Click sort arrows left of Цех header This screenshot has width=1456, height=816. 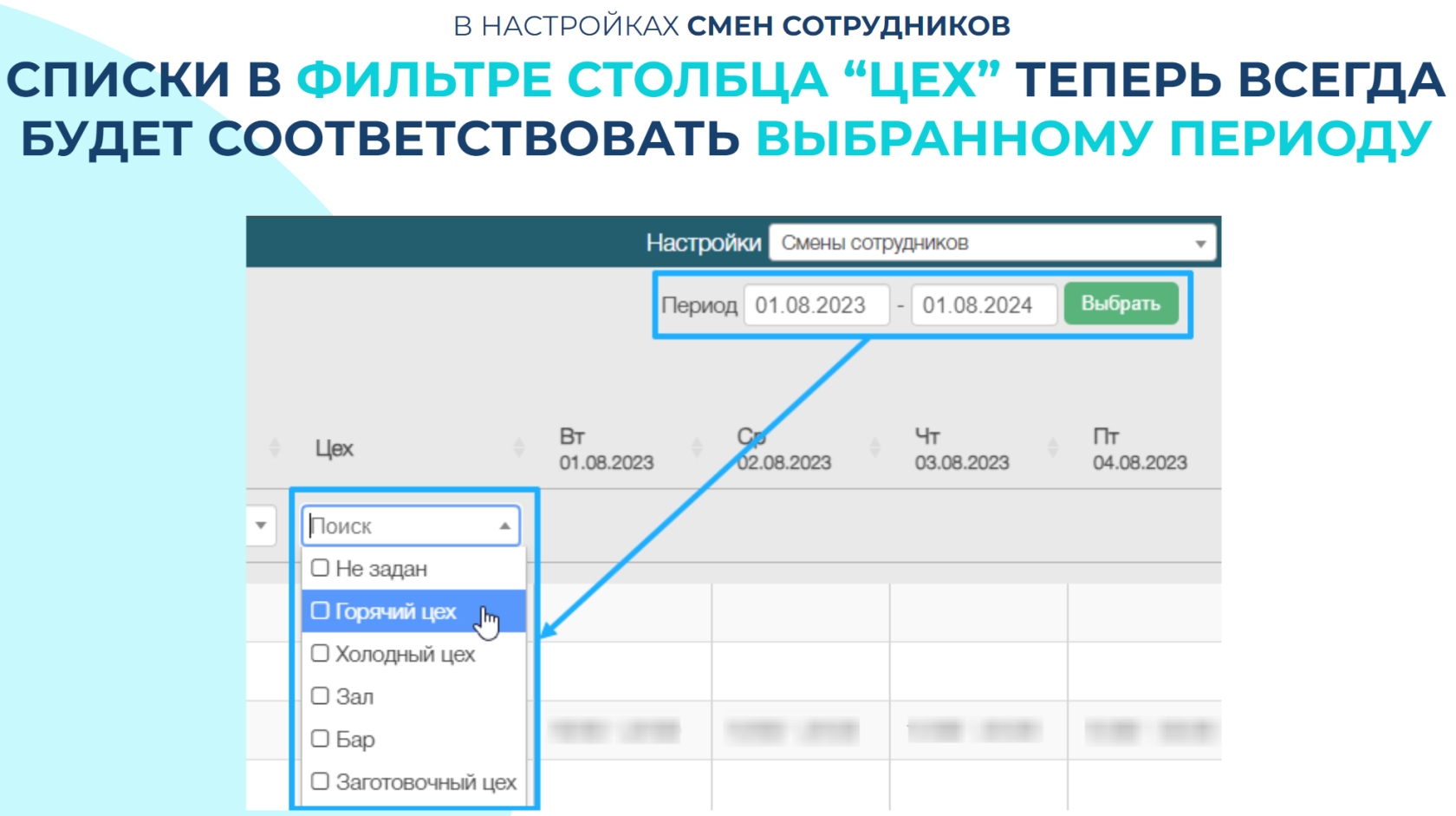coord(275,447)
